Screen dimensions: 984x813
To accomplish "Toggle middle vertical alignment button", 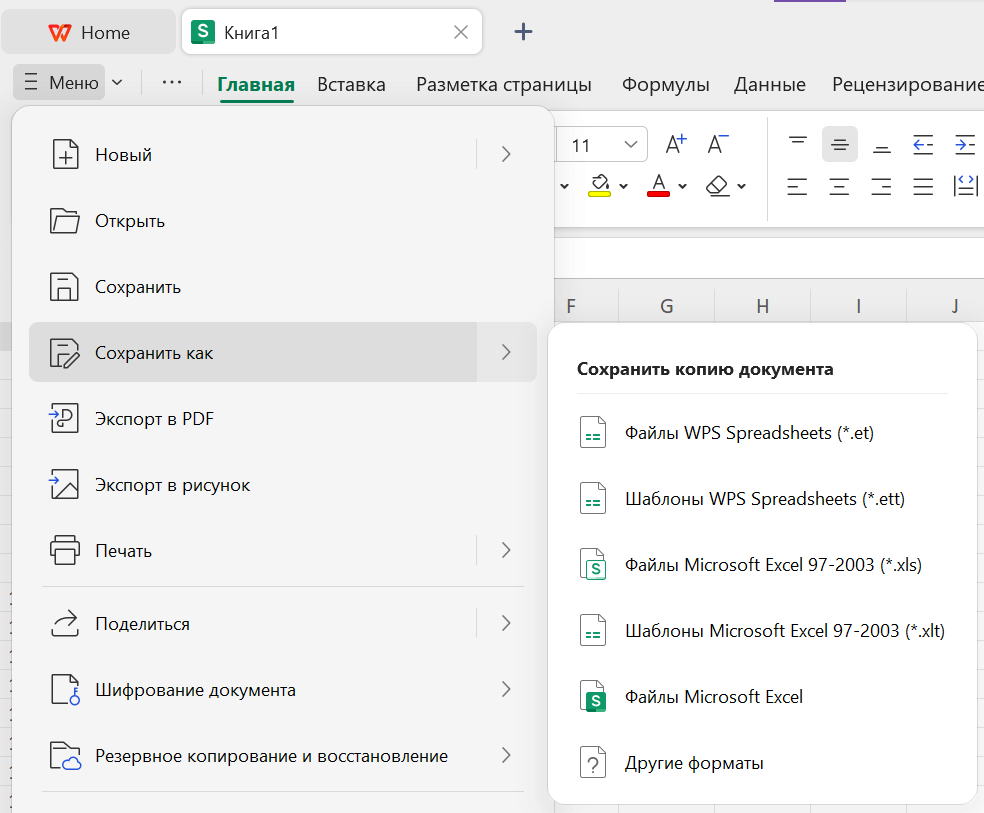I will [x=839, y=144].
